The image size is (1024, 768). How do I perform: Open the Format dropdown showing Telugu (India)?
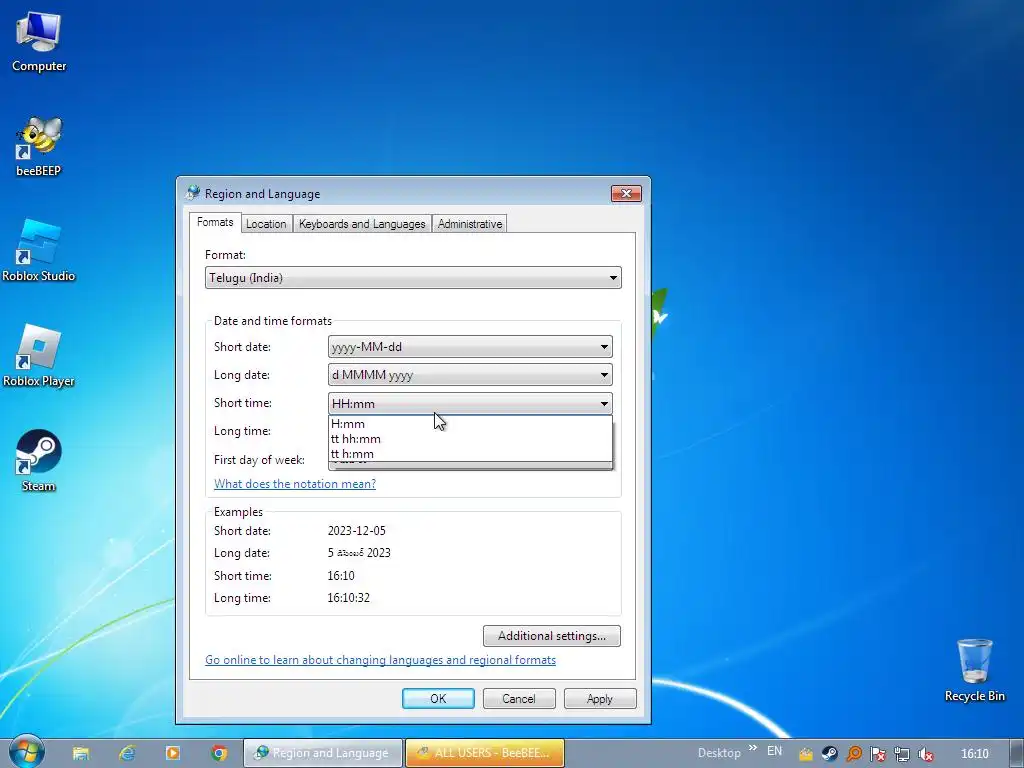[x=413, y=278]
